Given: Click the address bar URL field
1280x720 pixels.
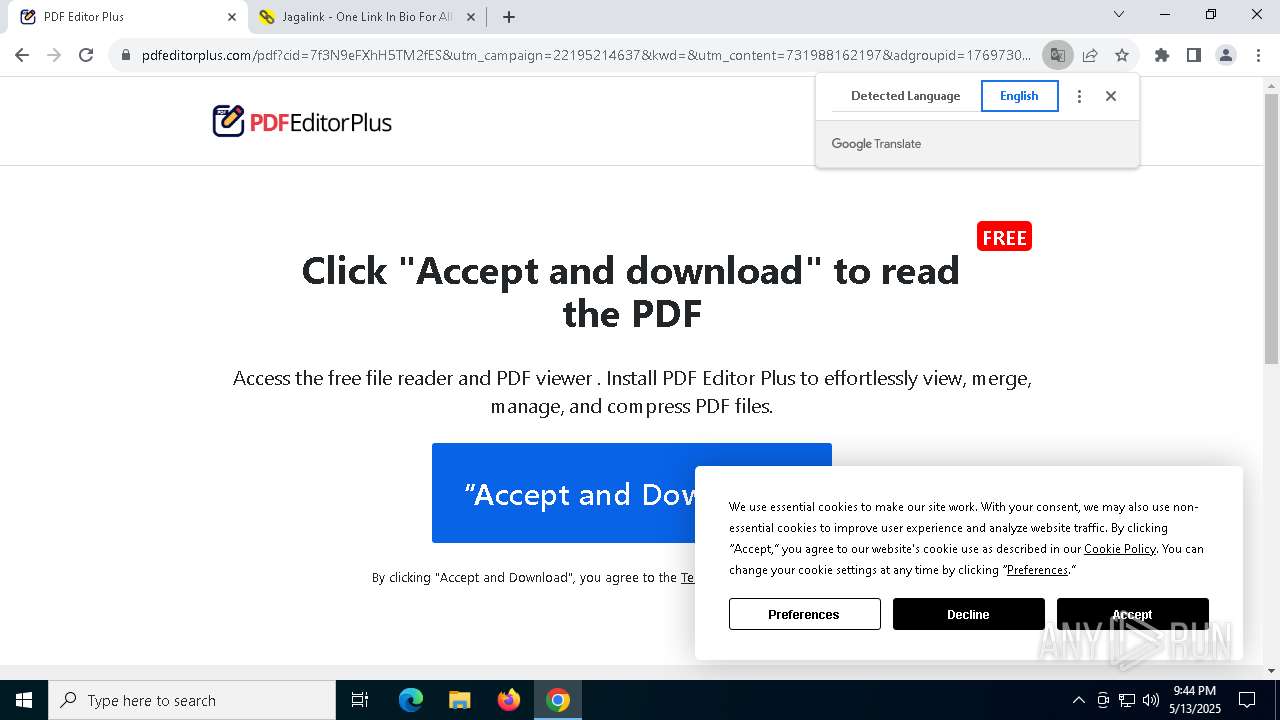Looking at the screenshot, I should (585, 55).
